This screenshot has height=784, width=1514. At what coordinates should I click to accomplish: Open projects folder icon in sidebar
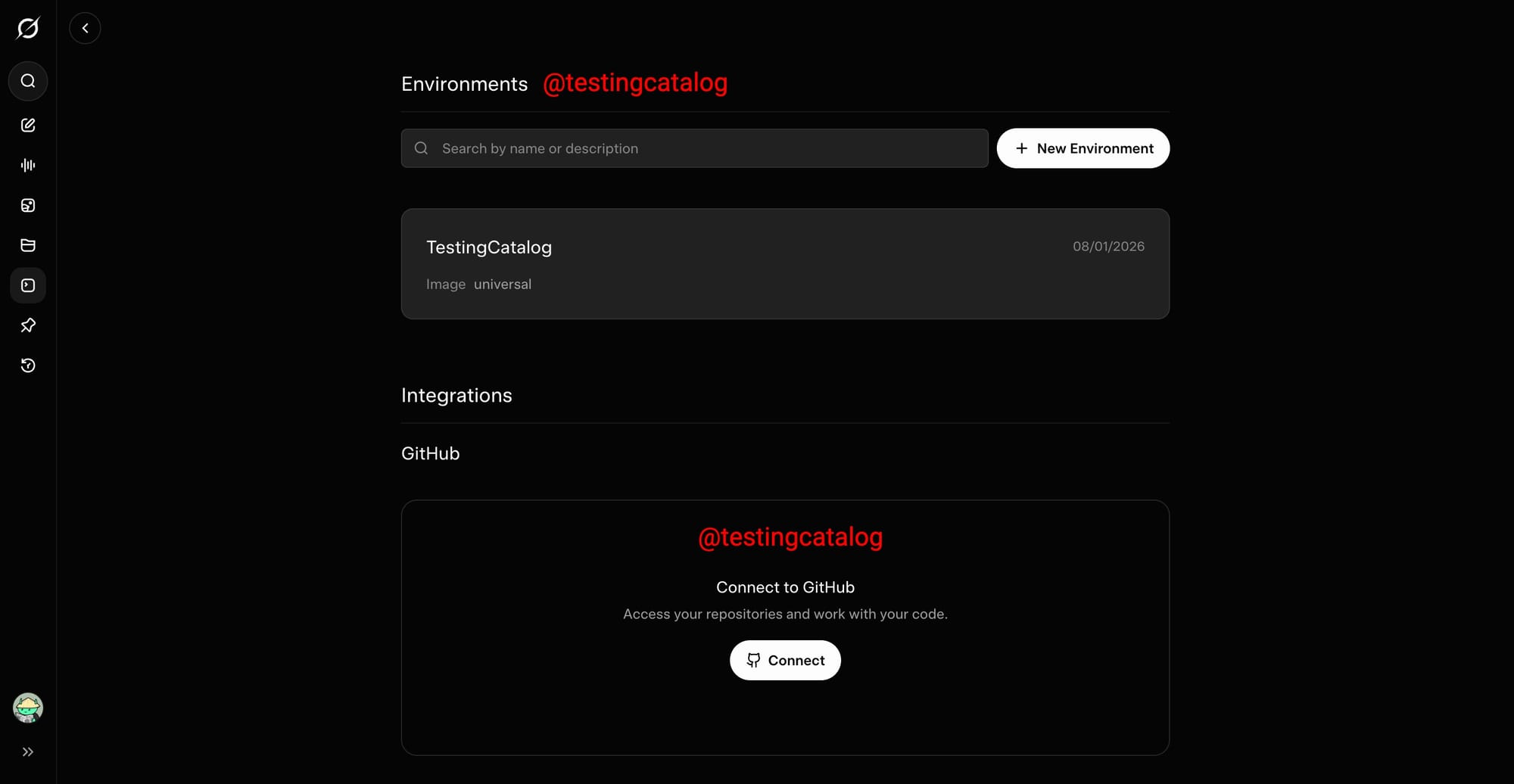(x=28, y=245)
